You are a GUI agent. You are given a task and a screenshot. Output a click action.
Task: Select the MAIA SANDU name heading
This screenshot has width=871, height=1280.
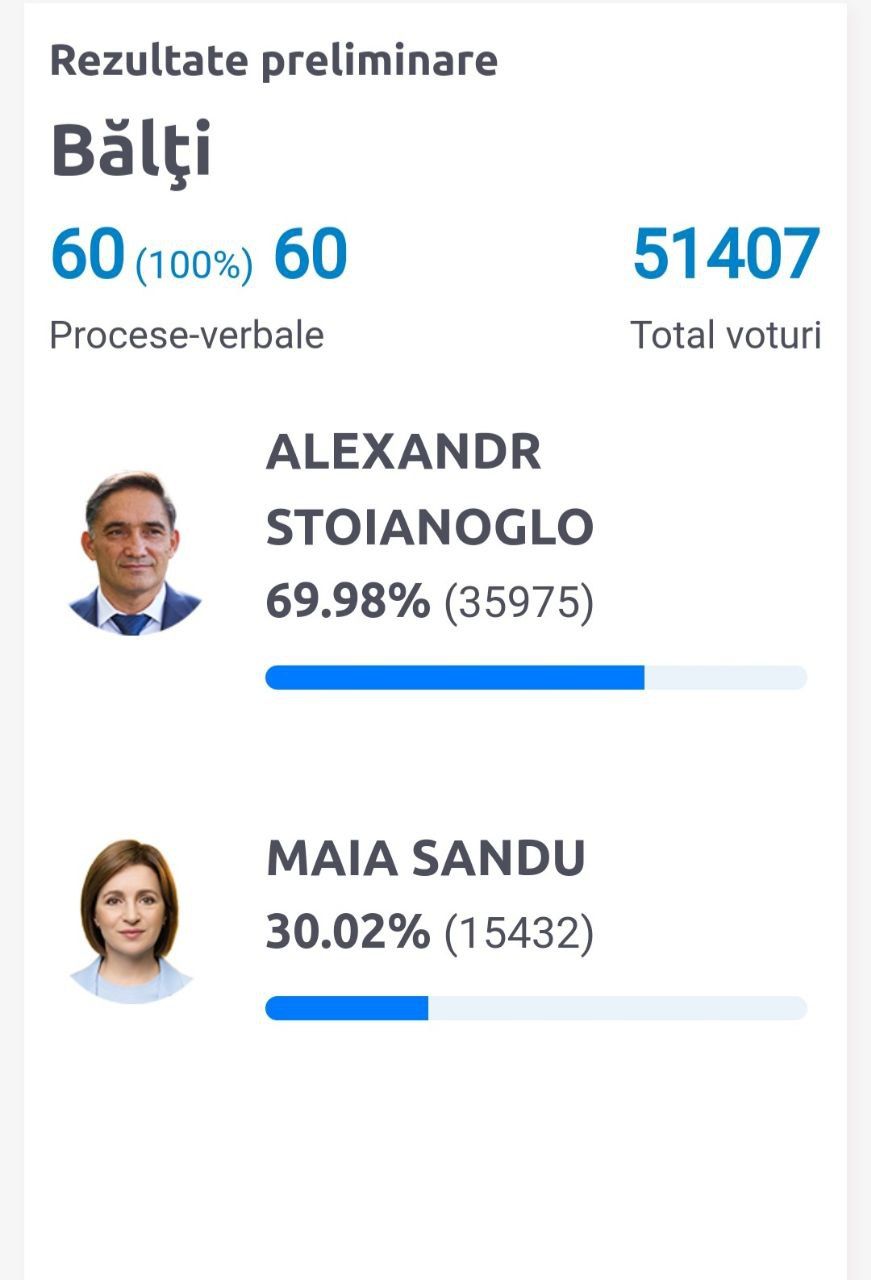pos(426,858)
